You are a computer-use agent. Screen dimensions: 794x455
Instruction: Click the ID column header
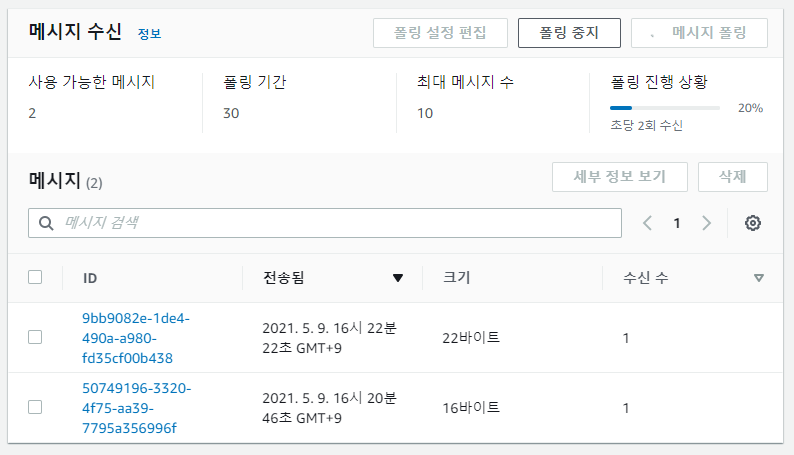tap(90, 278)
